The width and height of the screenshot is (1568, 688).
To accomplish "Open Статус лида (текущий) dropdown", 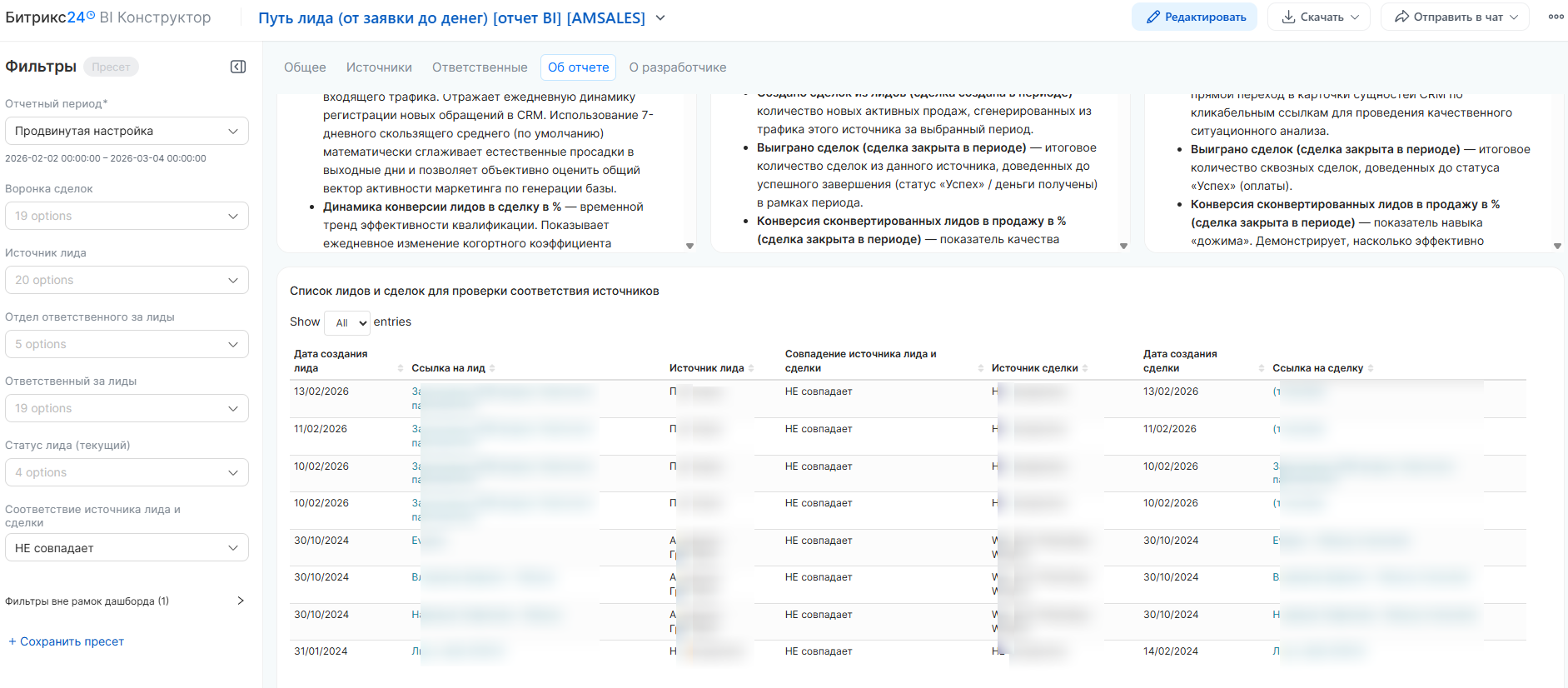I will (x=127, y=472).
